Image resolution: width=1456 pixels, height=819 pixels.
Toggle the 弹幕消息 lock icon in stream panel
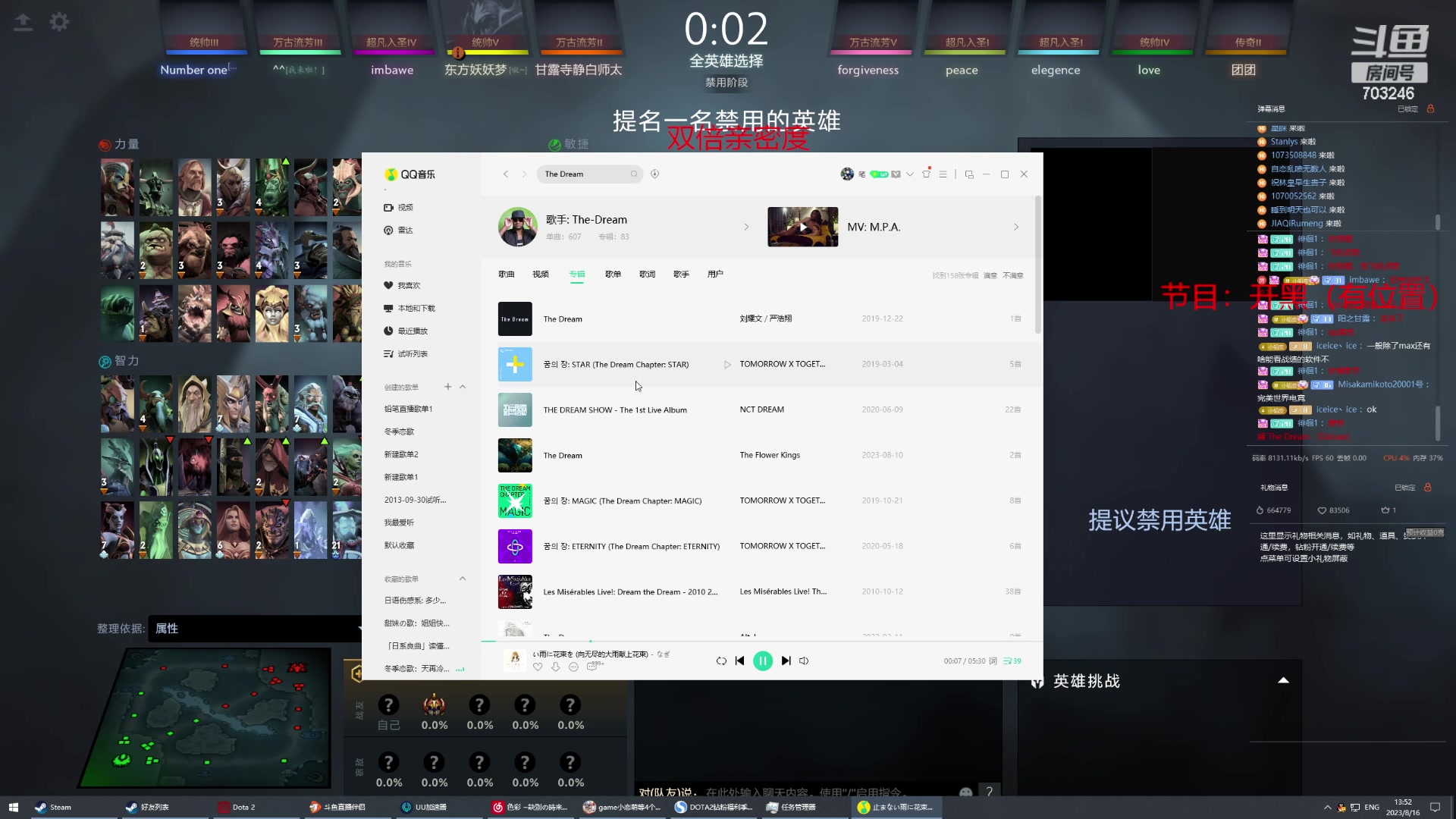coord(1431,108)
